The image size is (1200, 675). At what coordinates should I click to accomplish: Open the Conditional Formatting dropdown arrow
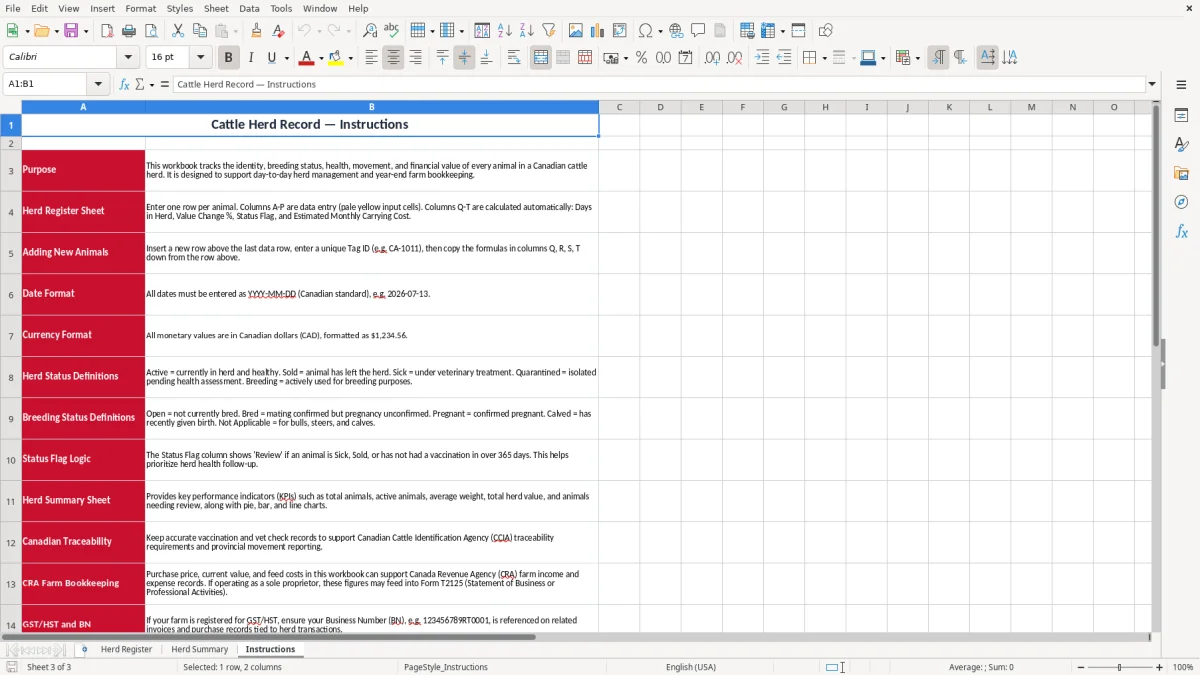(917, 58)
